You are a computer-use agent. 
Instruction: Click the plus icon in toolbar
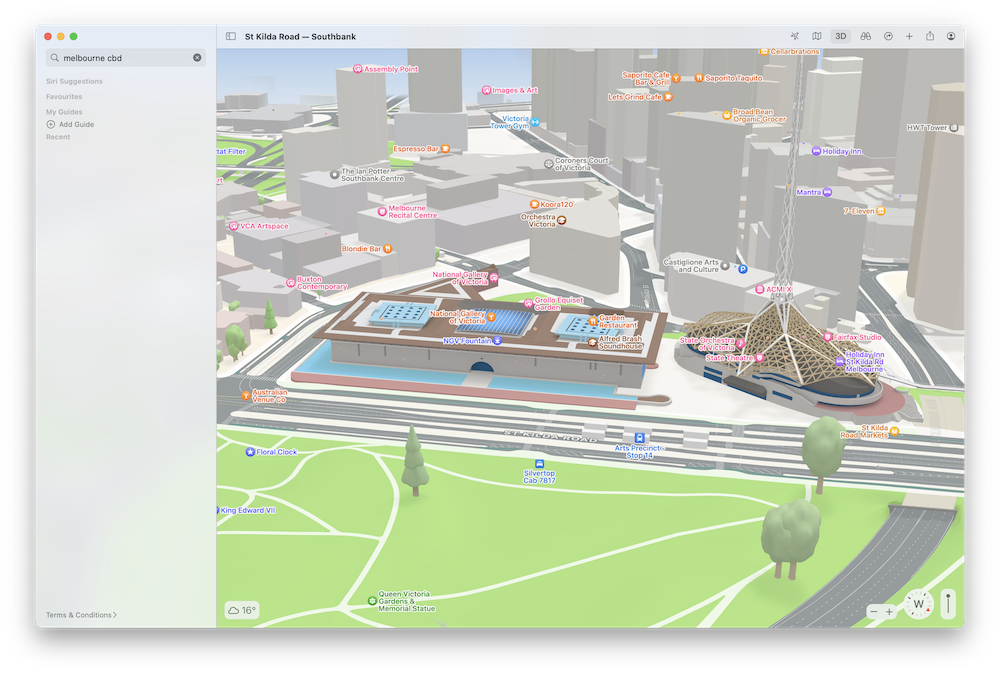tap(909, 36)
